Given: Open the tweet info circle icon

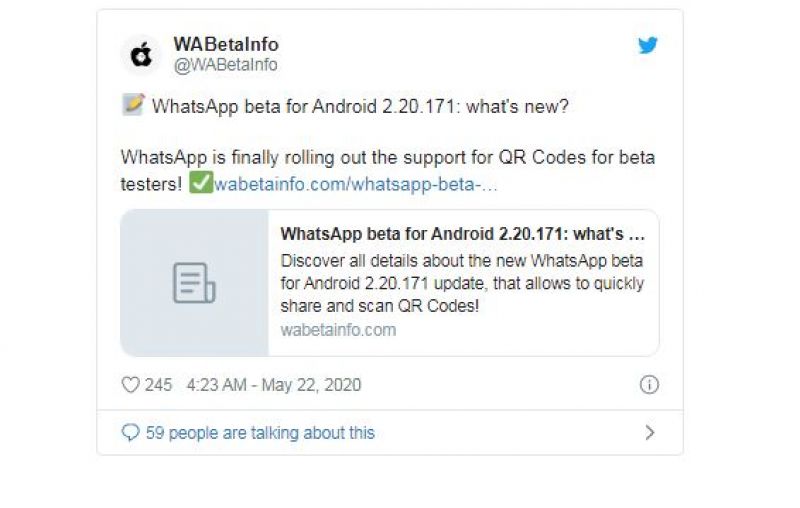Looking at the screenshot, I should point(648,385).
